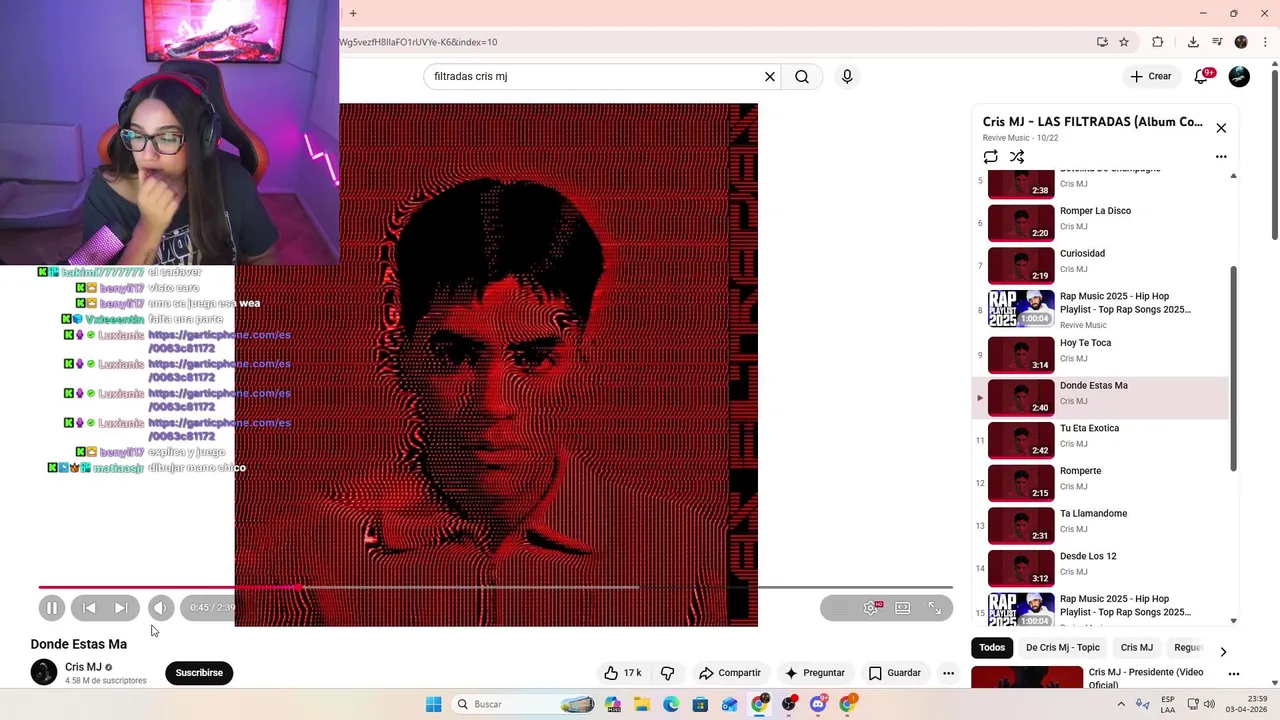Screen dimensions: 1280x720
Task: Select Hoy Te Toca in playlist
Action: (1100, 354)
